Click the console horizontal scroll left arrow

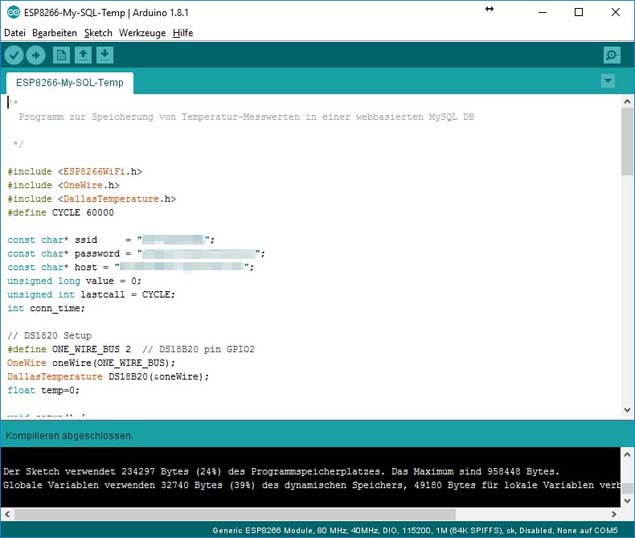pyautogui.click(x=7, y=515)
